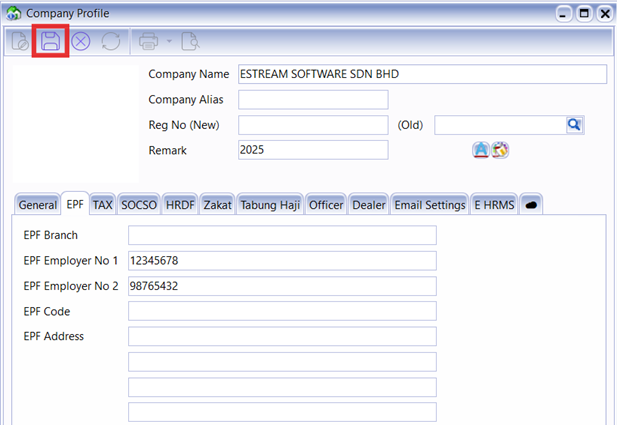The height and width of the screenshot is (425, 617).
Task: Click the Company Name field
Action: coord(421,74)
